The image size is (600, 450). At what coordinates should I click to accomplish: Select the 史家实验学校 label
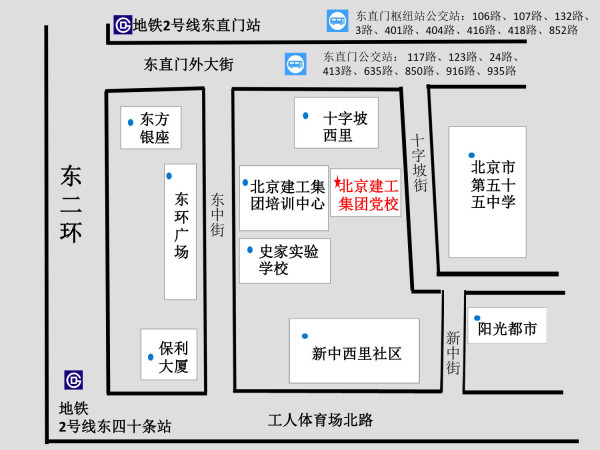coord(289,260)
